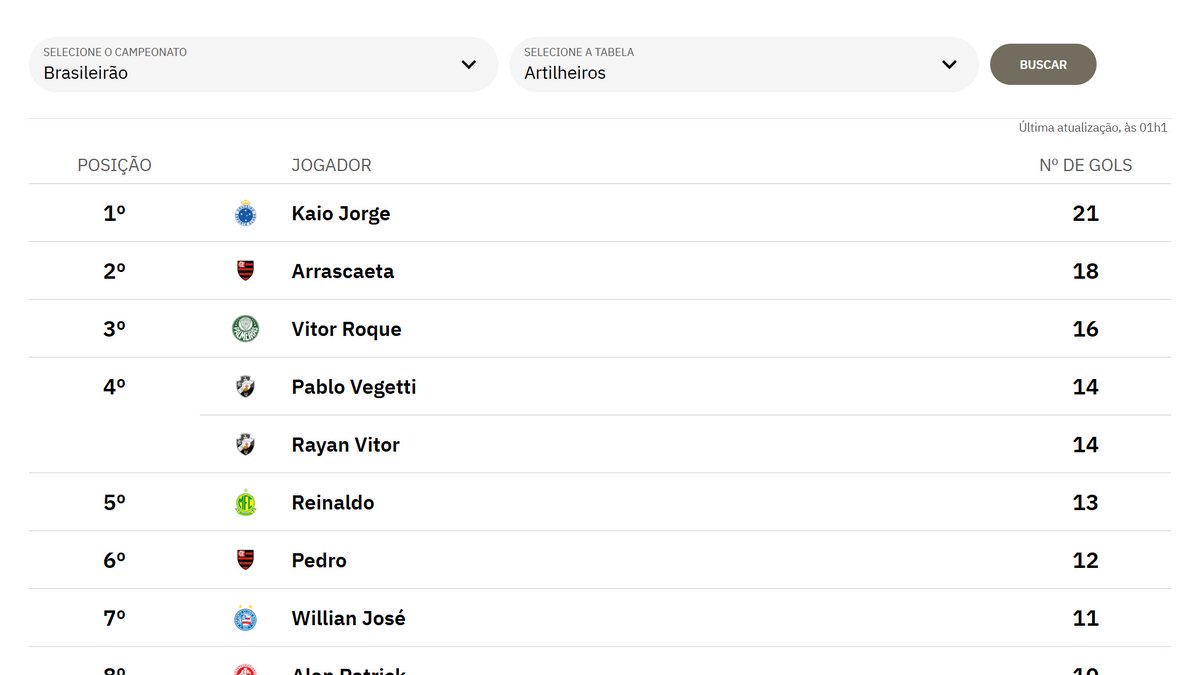The width and height of the screenshot is (1200, 675).
Task: Click the Pablo Vegetti player name
Action: (x=354, y=387)
